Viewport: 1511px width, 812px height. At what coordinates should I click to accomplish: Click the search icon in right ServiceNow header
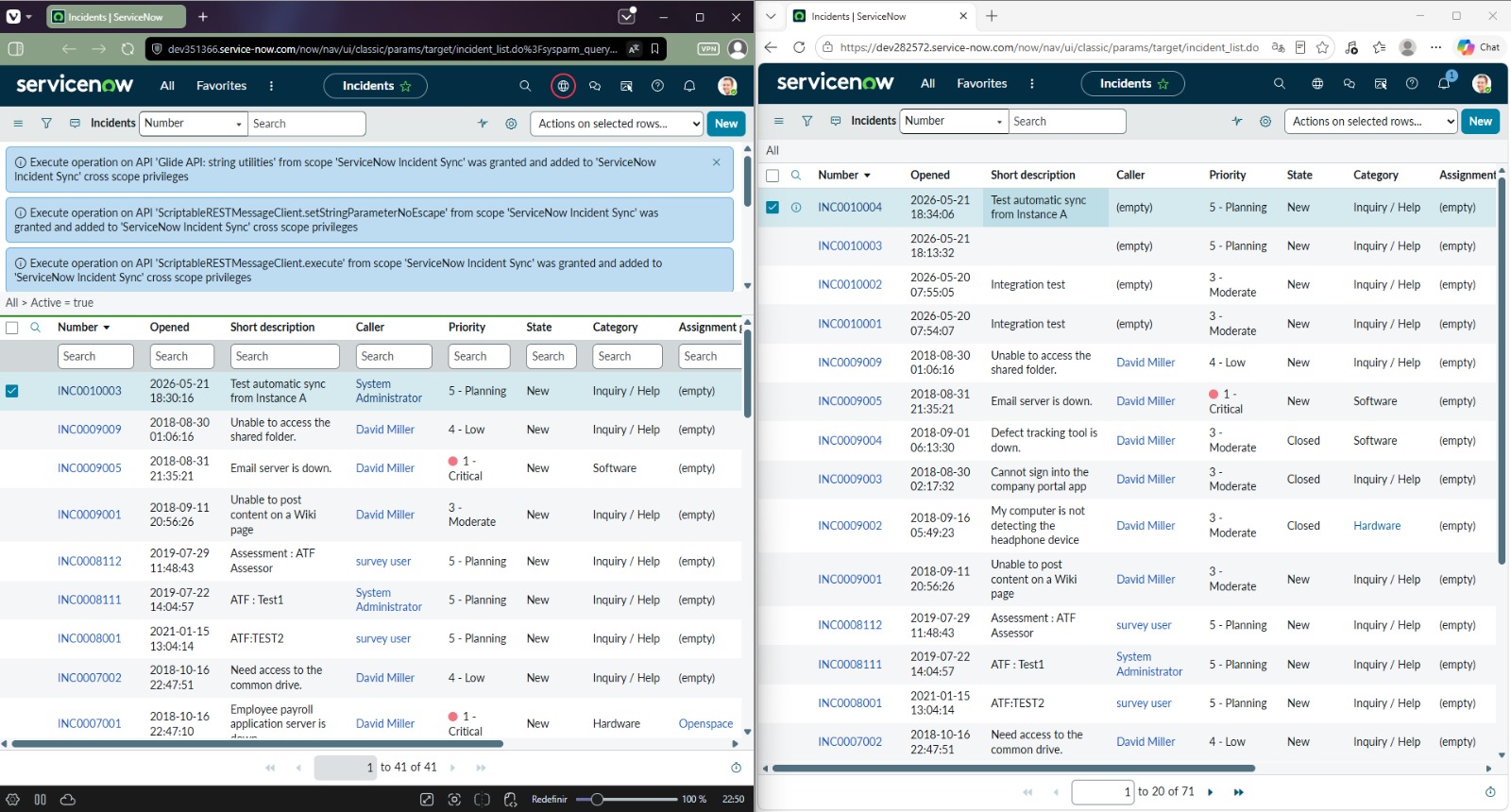click(x=1280, y=84)
